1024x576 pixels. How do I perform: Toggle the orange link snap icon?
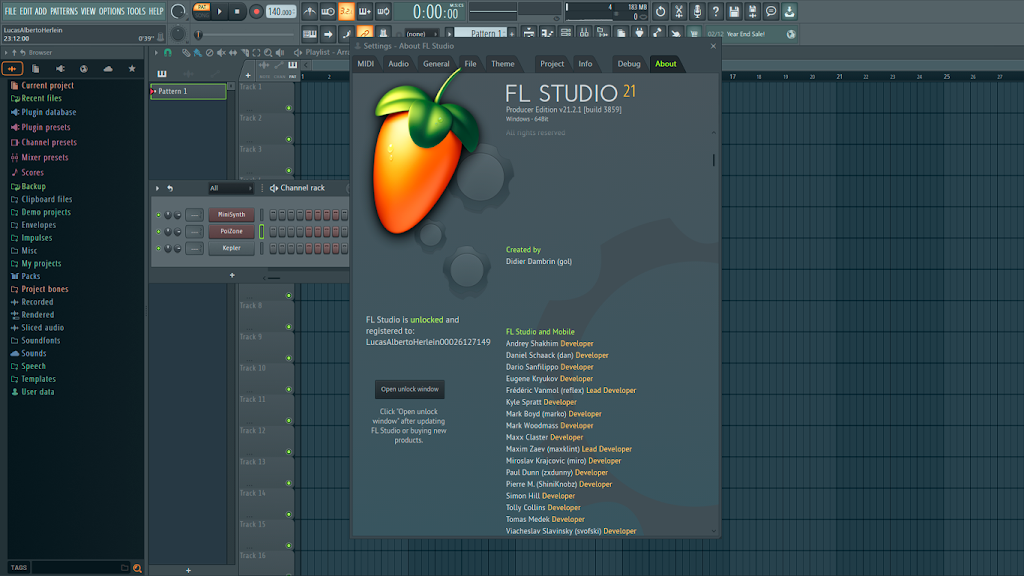364,33
